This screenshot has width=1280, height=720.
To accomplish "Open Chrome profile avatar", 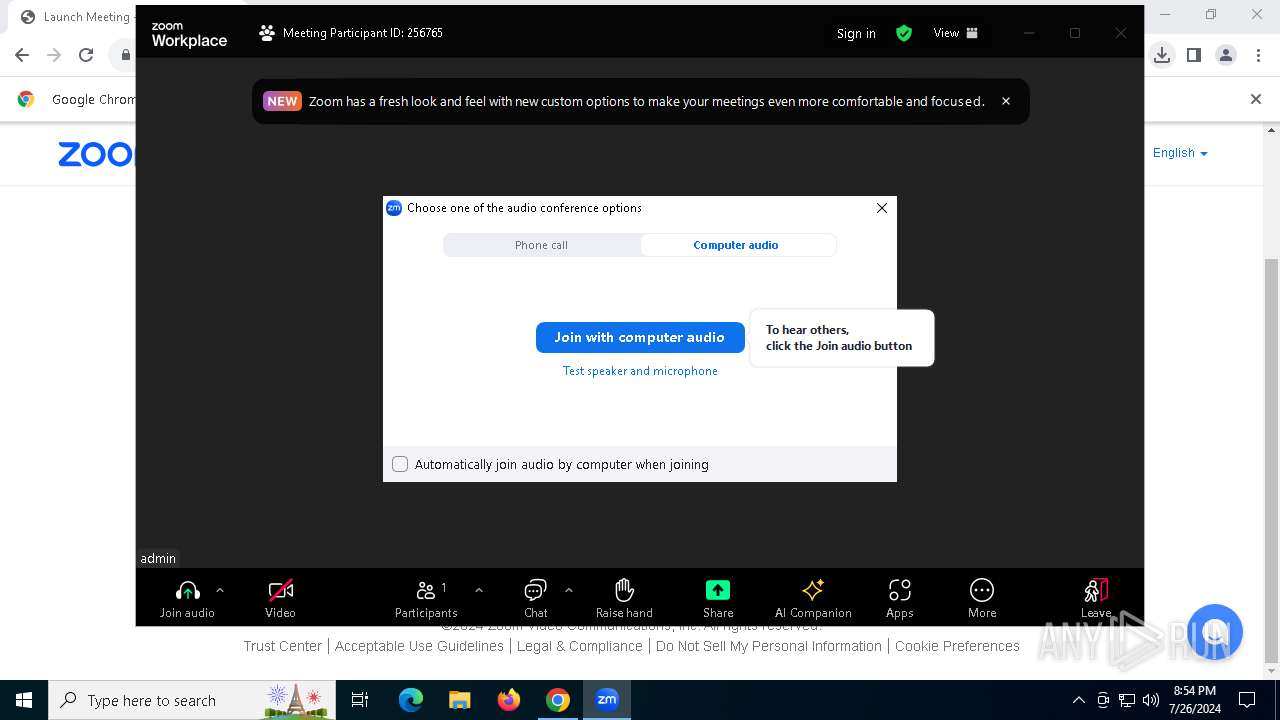I will pos(1226,55).
